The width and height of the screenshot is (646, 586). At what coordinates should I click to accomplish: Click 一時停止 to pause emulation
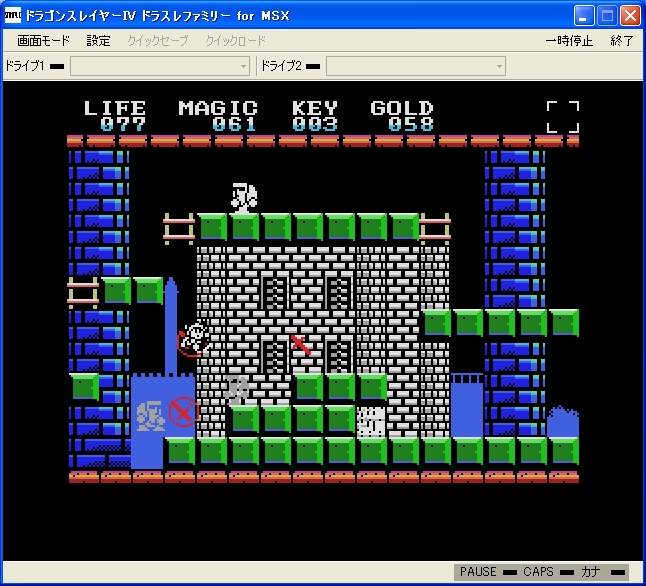pos(569,41)
